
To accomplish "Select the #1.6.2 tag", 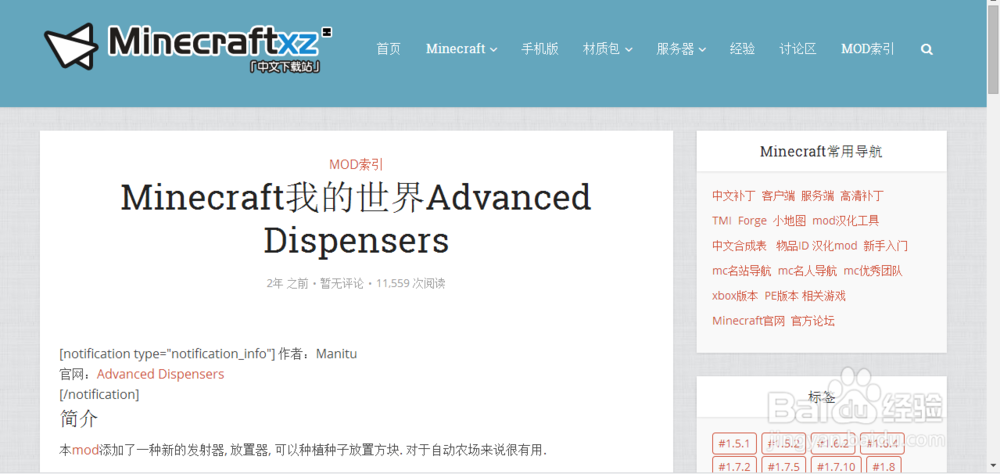I will pos(832,443).
